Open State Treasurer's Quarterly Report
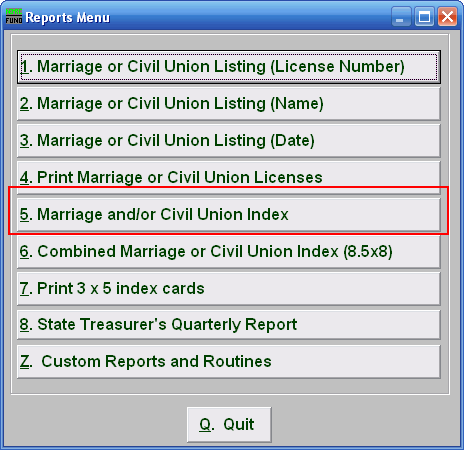Image resolution: width=464 pixels, height=450 pixels. [x=229, y=325]
